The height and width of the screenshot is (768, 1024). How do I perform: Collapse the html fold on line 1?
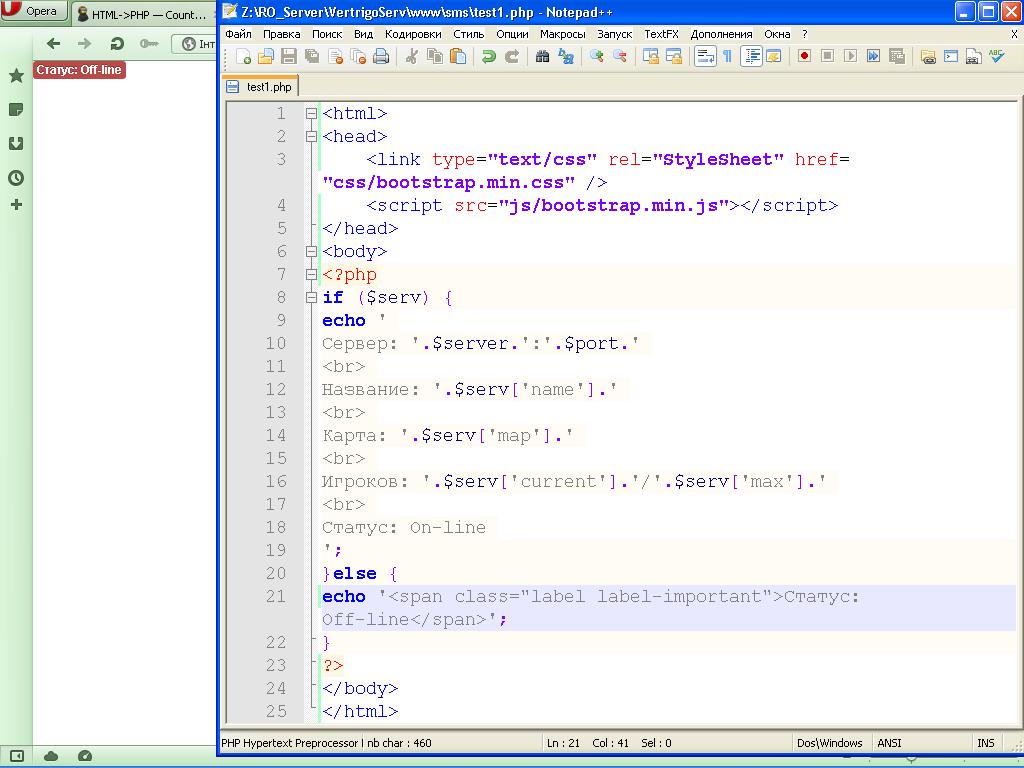[x=312, y=114]
